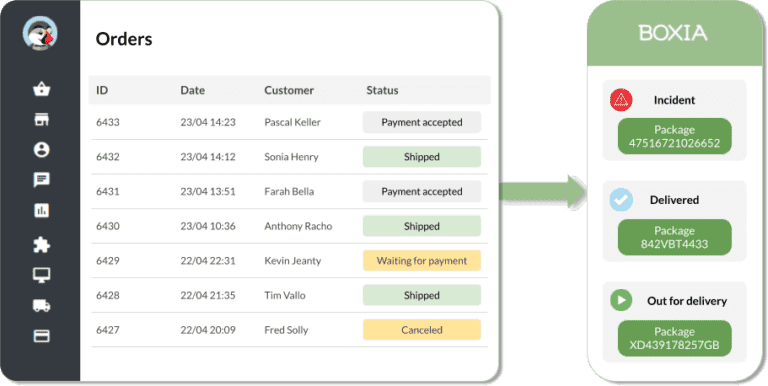Image resolution: width=768 pixels, height=386 pixels.
Task: Open the statistics bar chart icon
Action: tap(42, 210)
